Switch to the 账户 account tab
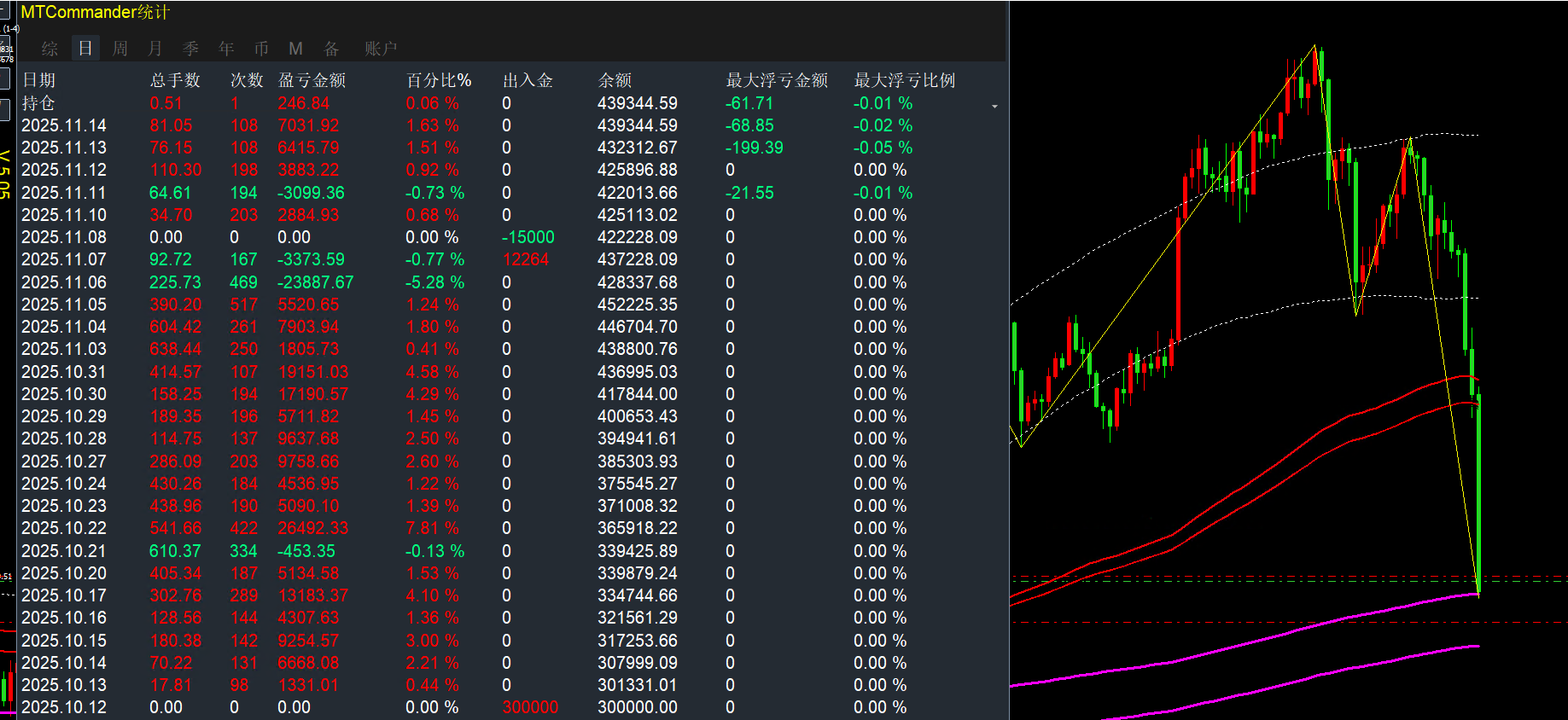The image size is (1568, 720). [381, 49]
